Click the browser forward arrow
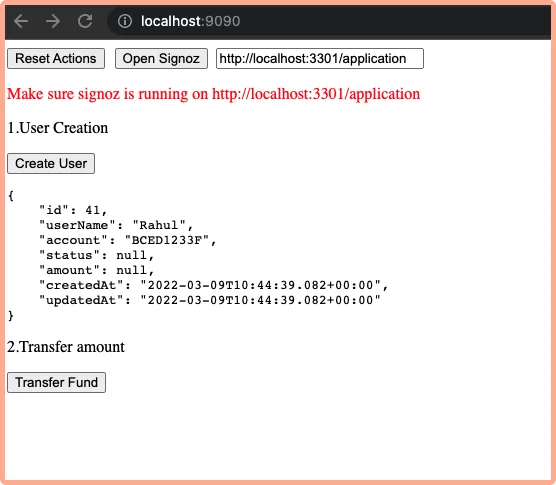 [53, 21]
